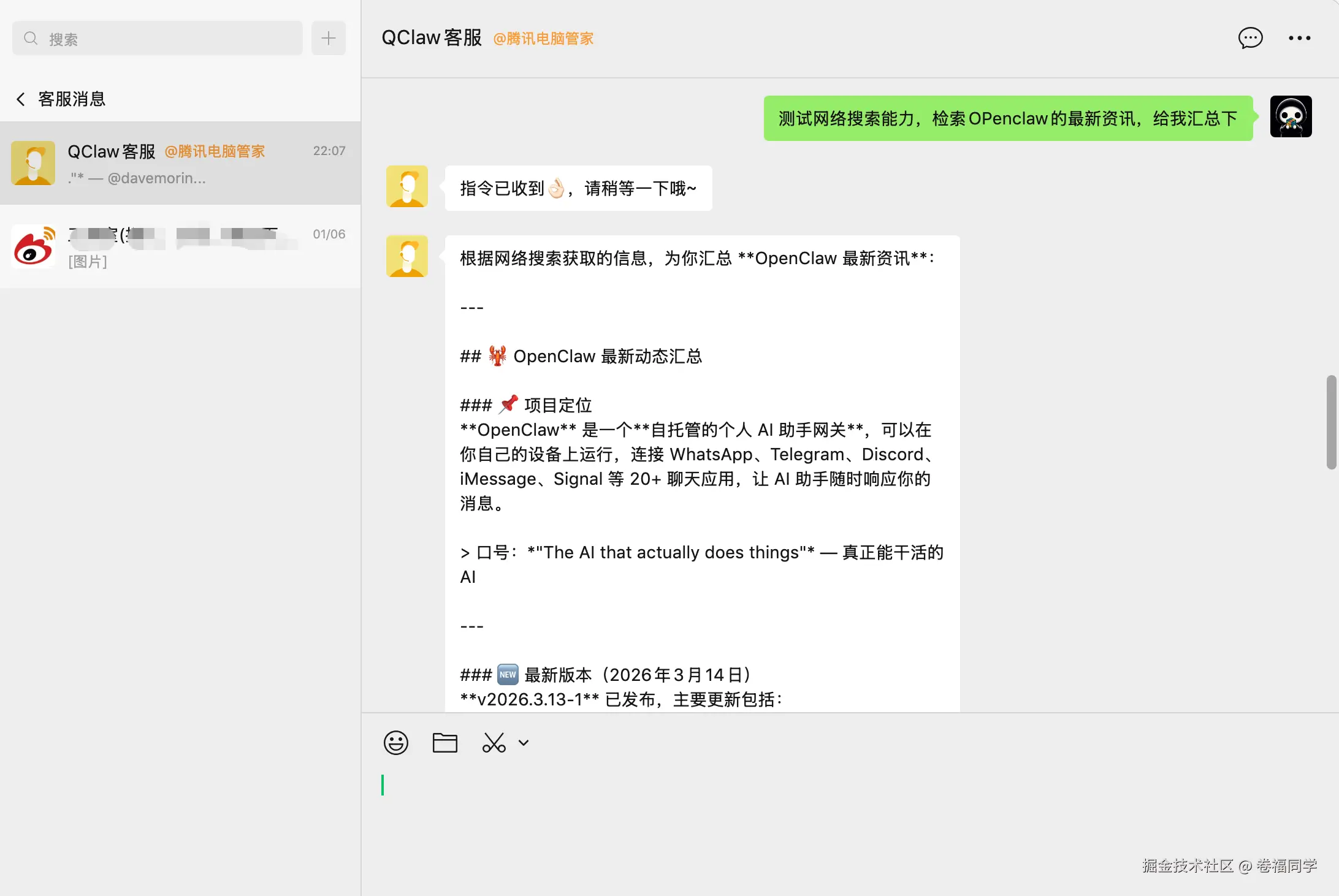The image size is (1339, 896).
Task: Expand the screenshot options dropdown arrow
Action: point(524,743)
